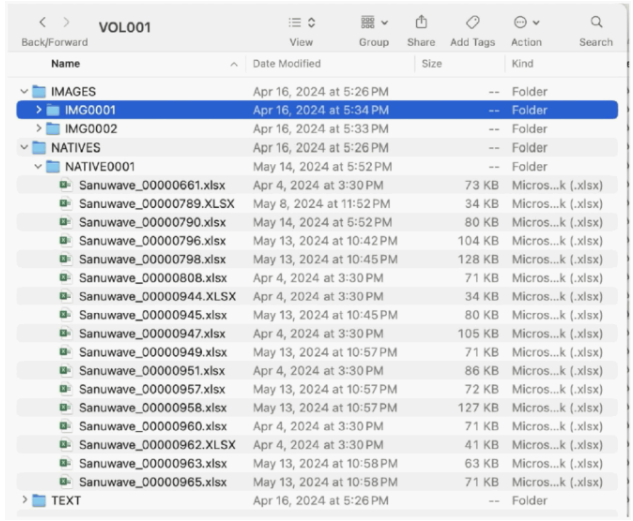Collapse the NATIVE0001 folder disclosure arrow
Image resolution: width=633 pixels, height=521 pixels.
pyautogui.click(x=38, y=166)
